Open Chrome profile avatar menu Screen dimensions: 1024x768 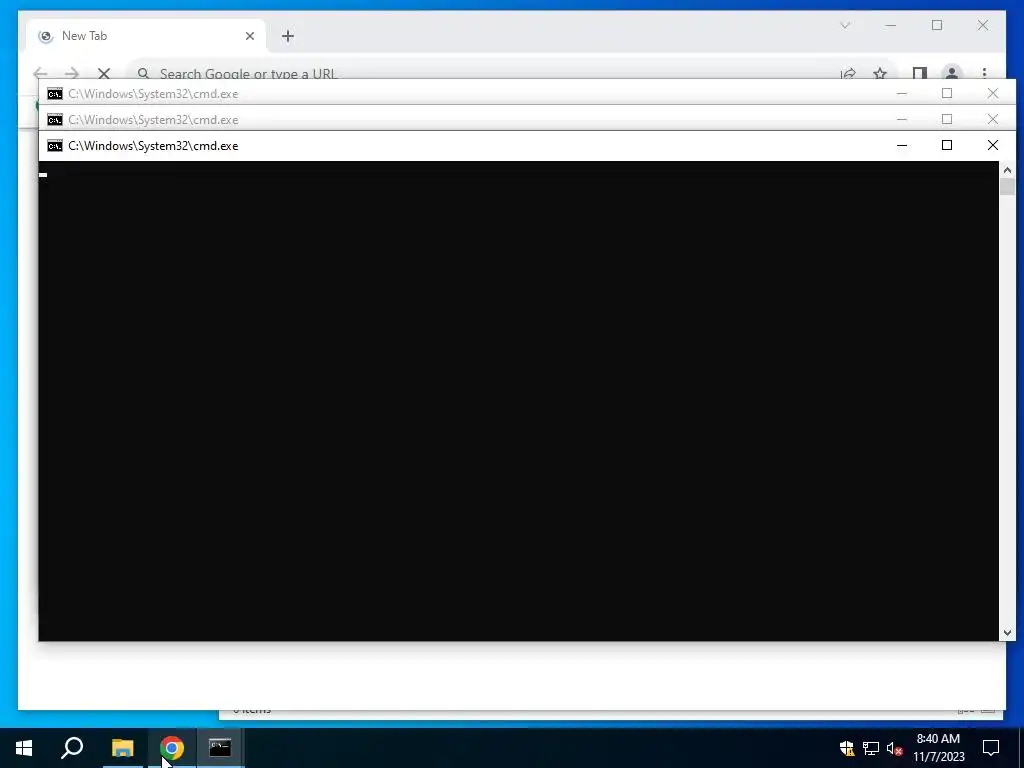[952, 73]
